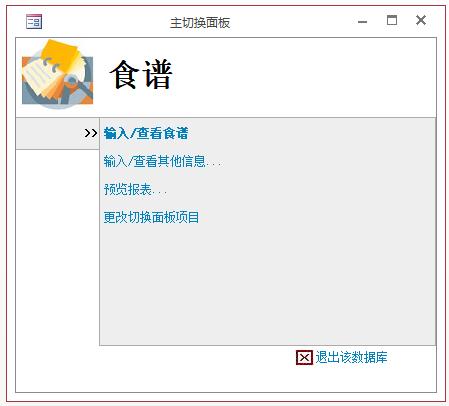Close the 主切换面板 window
Viewport: 449px width, 406px height.
[421, 20]
